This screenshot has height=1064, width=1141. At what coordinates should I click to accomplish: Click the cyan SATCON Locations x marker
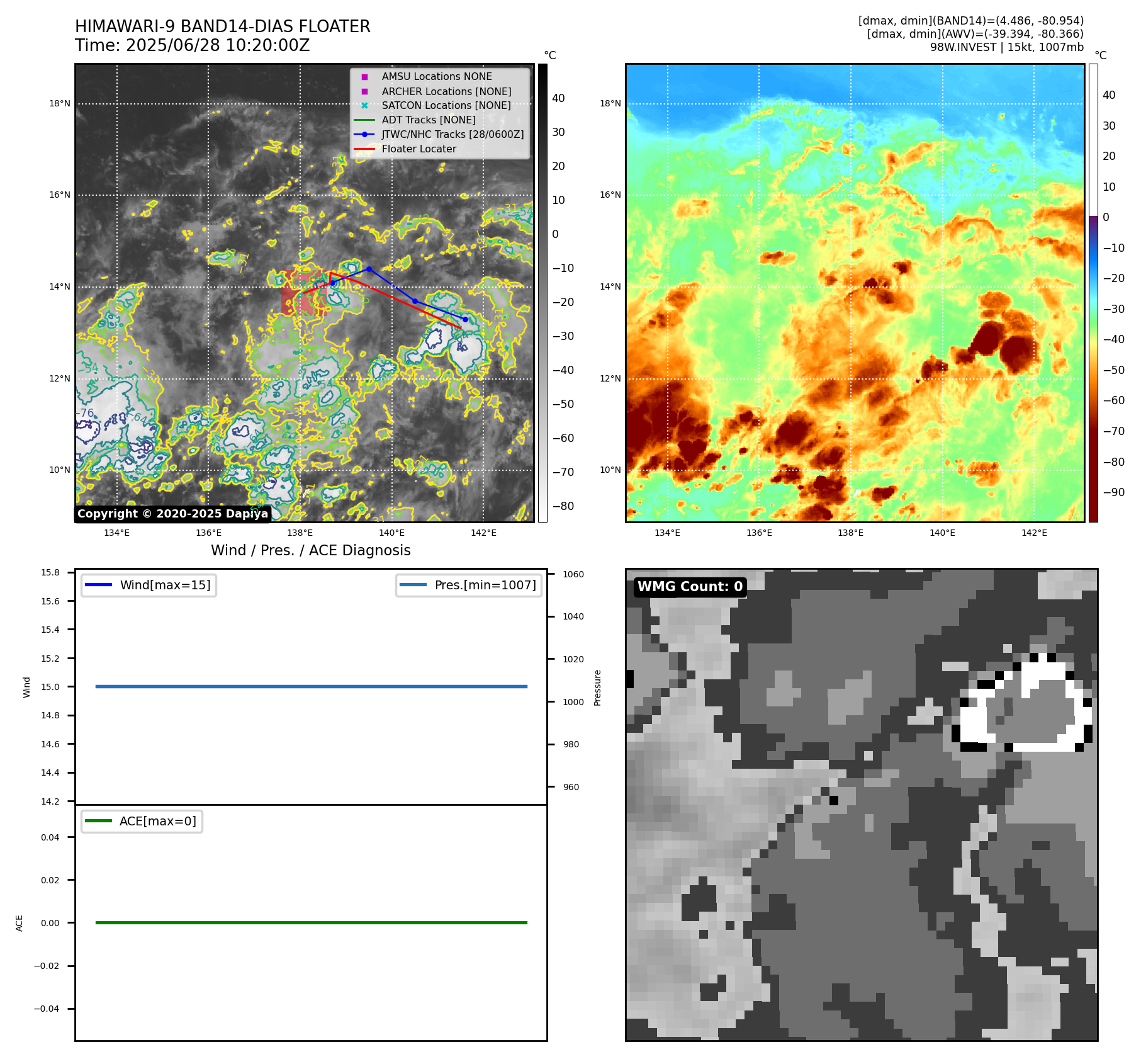(x=364, y=105)
